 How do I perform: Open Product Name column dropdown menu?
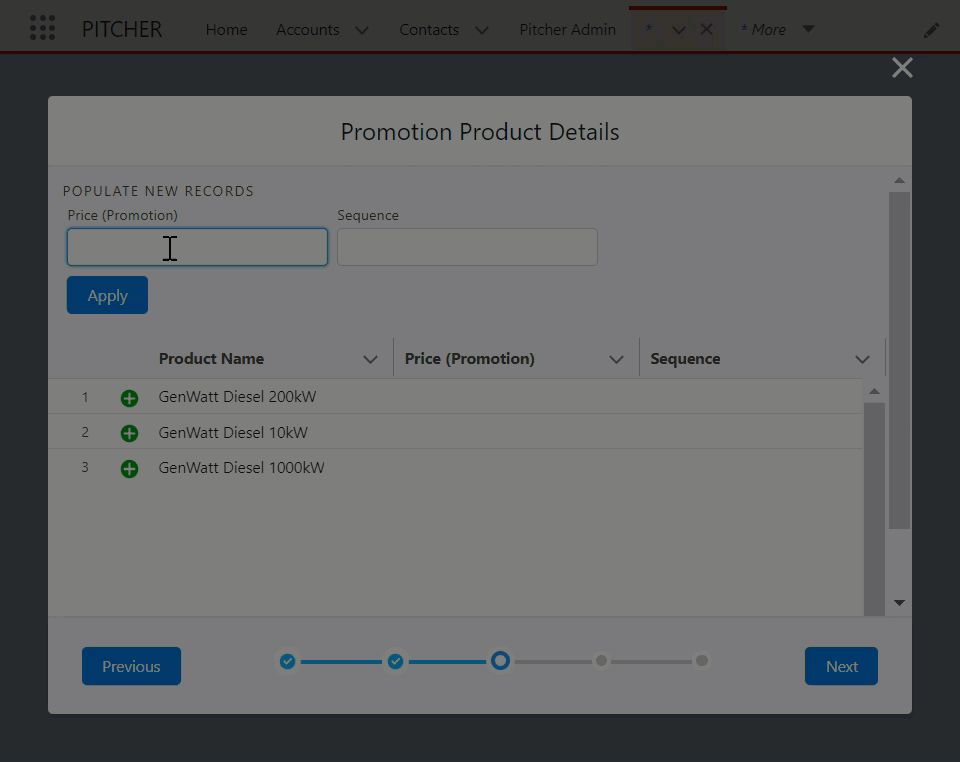(370, 359)
